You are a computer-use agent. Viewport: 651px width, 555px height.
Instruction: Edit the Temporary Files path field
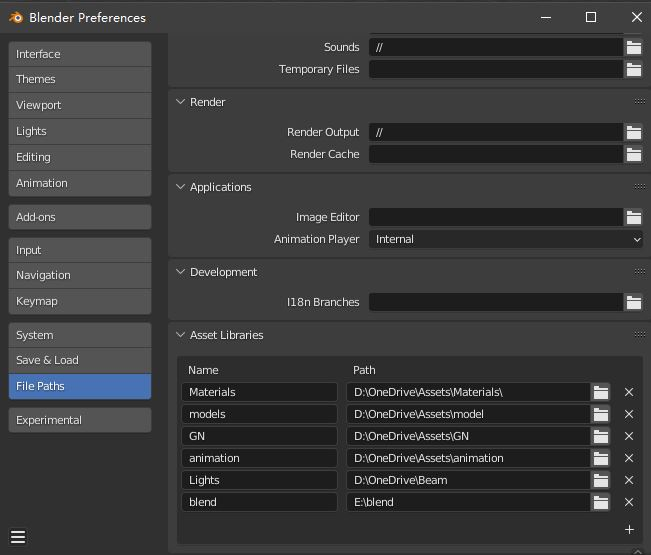[x=496, y=69]
